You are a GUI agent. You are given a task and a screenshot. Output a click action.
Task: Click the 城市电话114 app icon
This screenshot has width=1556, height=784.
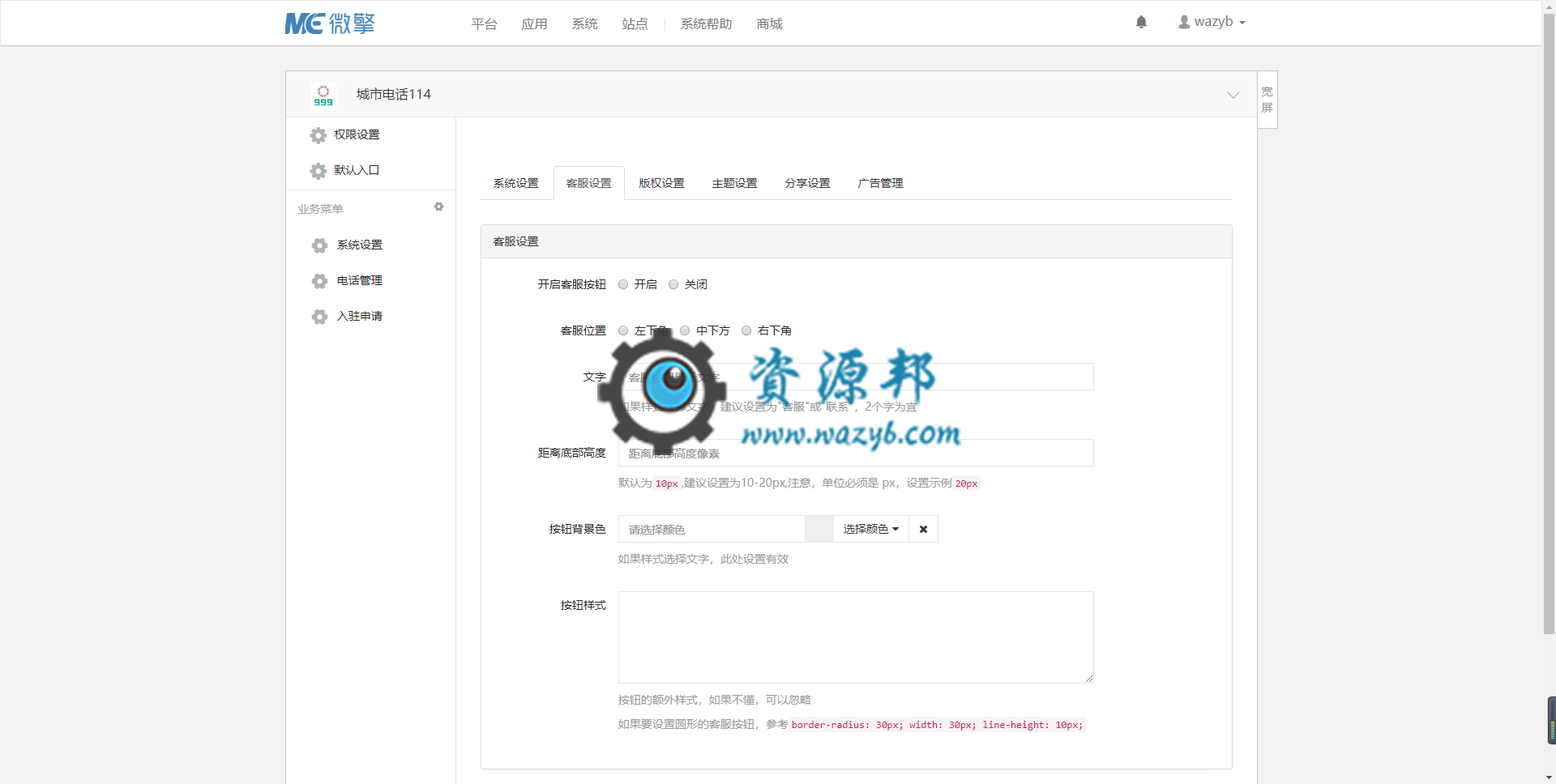(x=323, y=95)
